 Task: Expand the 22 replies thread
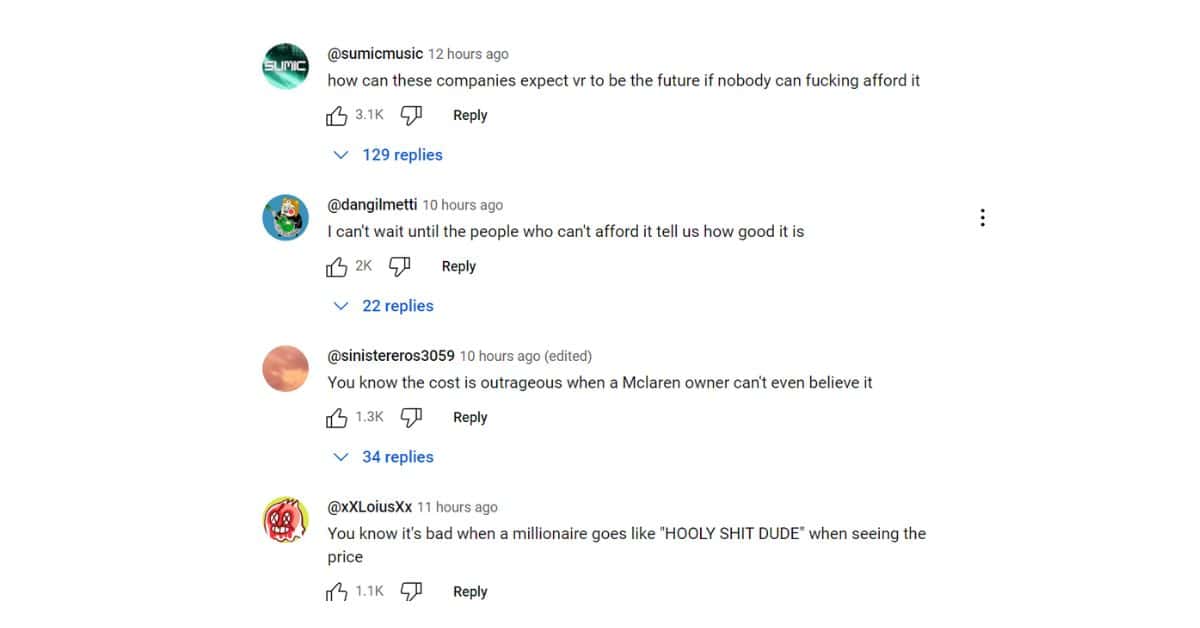[x=385, y=306]
